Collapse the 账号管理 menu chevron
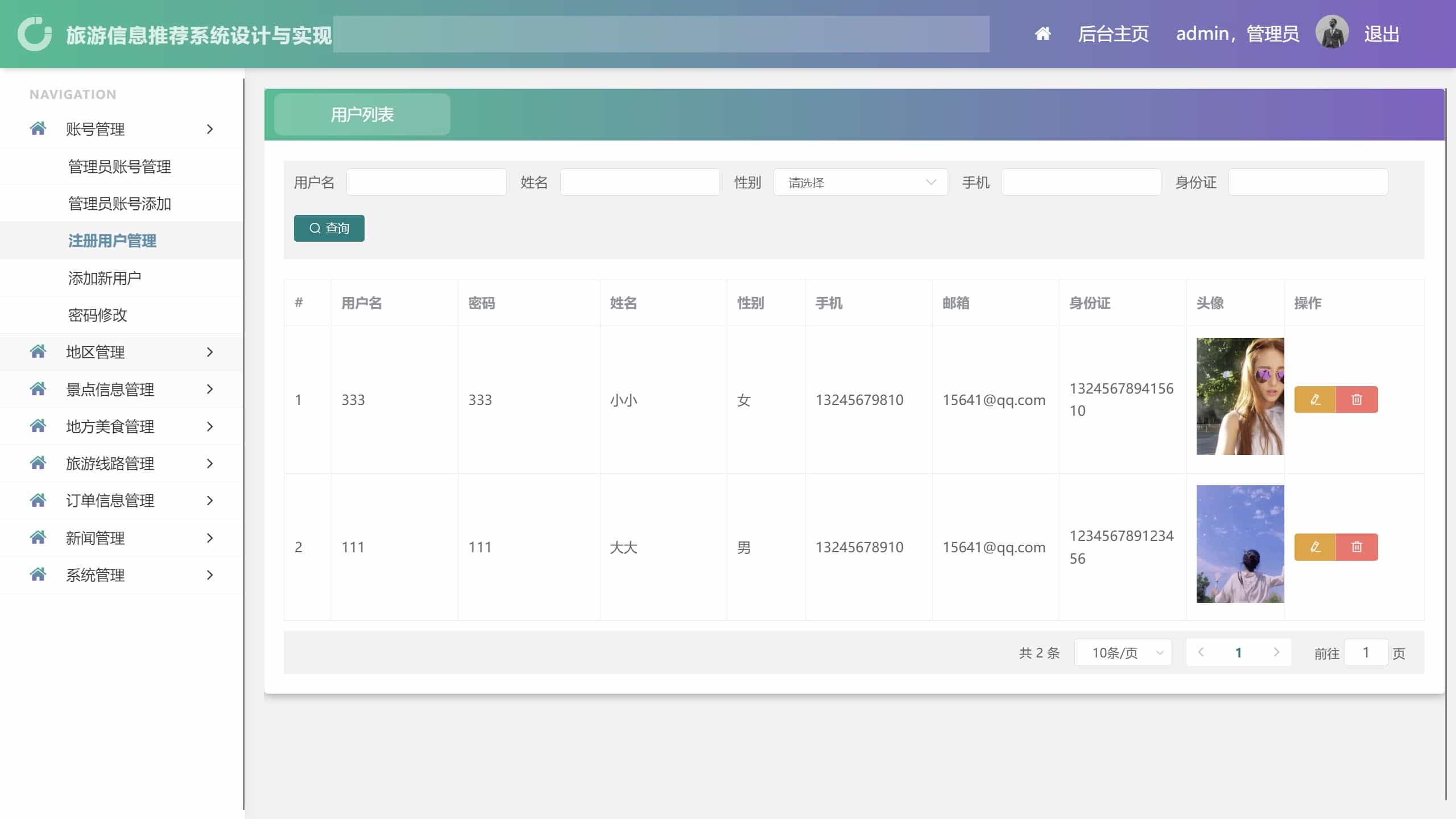Viewport: 1456px width, 819px height. point(210,129)
